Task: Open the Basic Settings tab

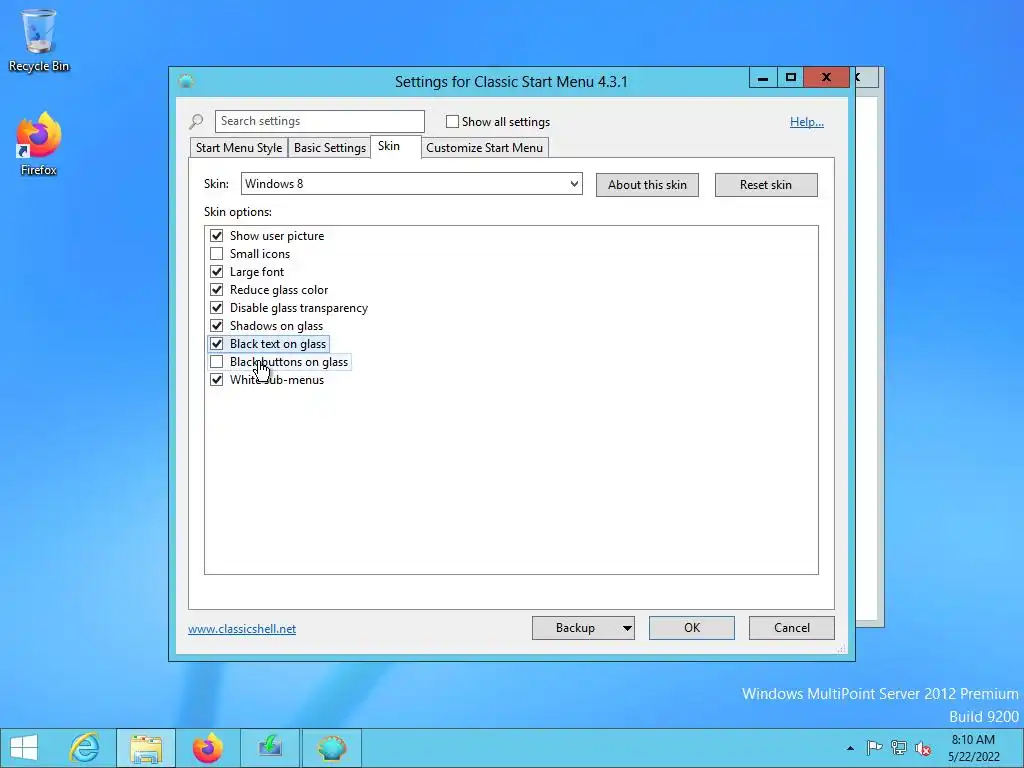Action: (x=329, y=148)
